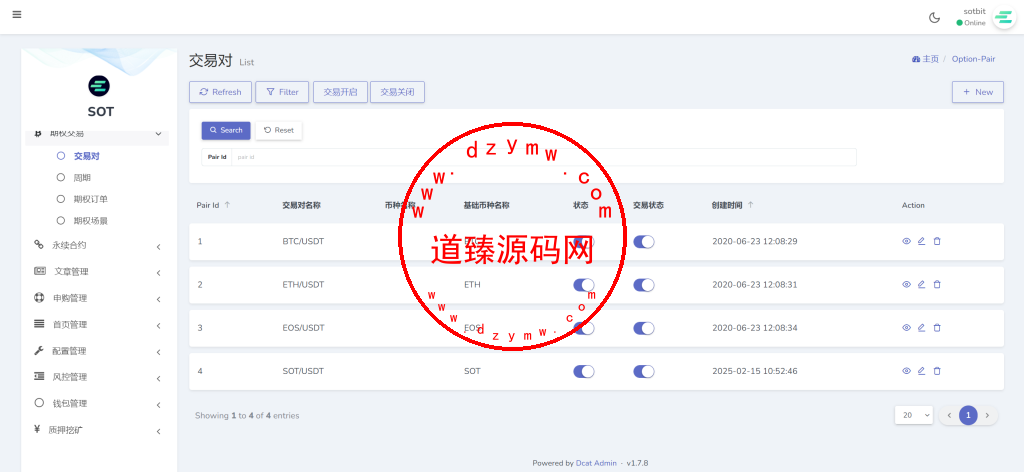This screenshot has width=1024, height=472.
Task: Focus the Pair Id input field
Action: (x=543, y=157)
